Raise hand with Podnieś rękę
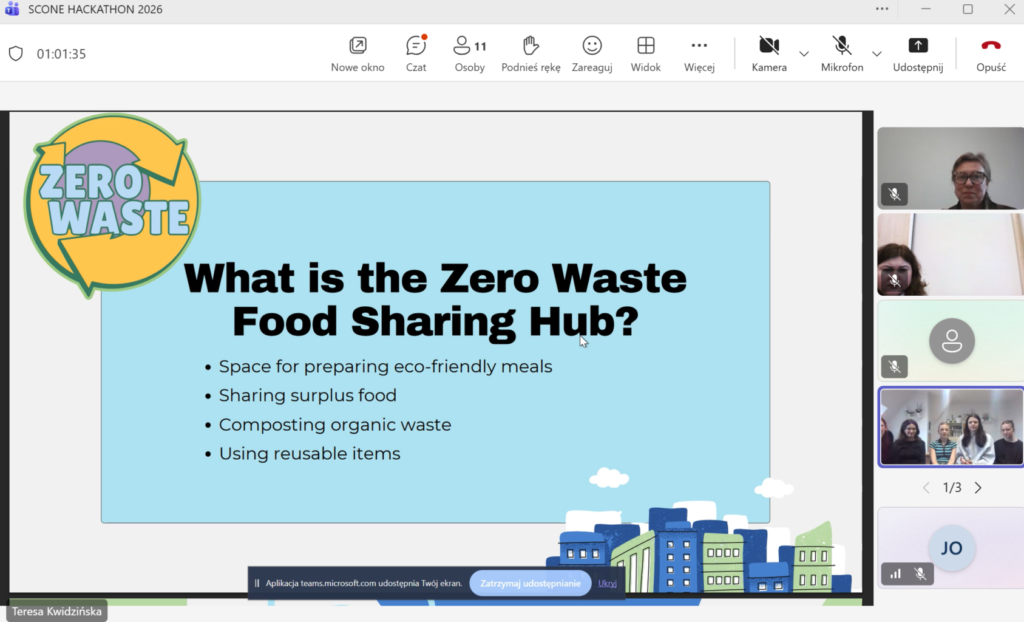This screenshot has width=1024, height=622. pos(531,53)
